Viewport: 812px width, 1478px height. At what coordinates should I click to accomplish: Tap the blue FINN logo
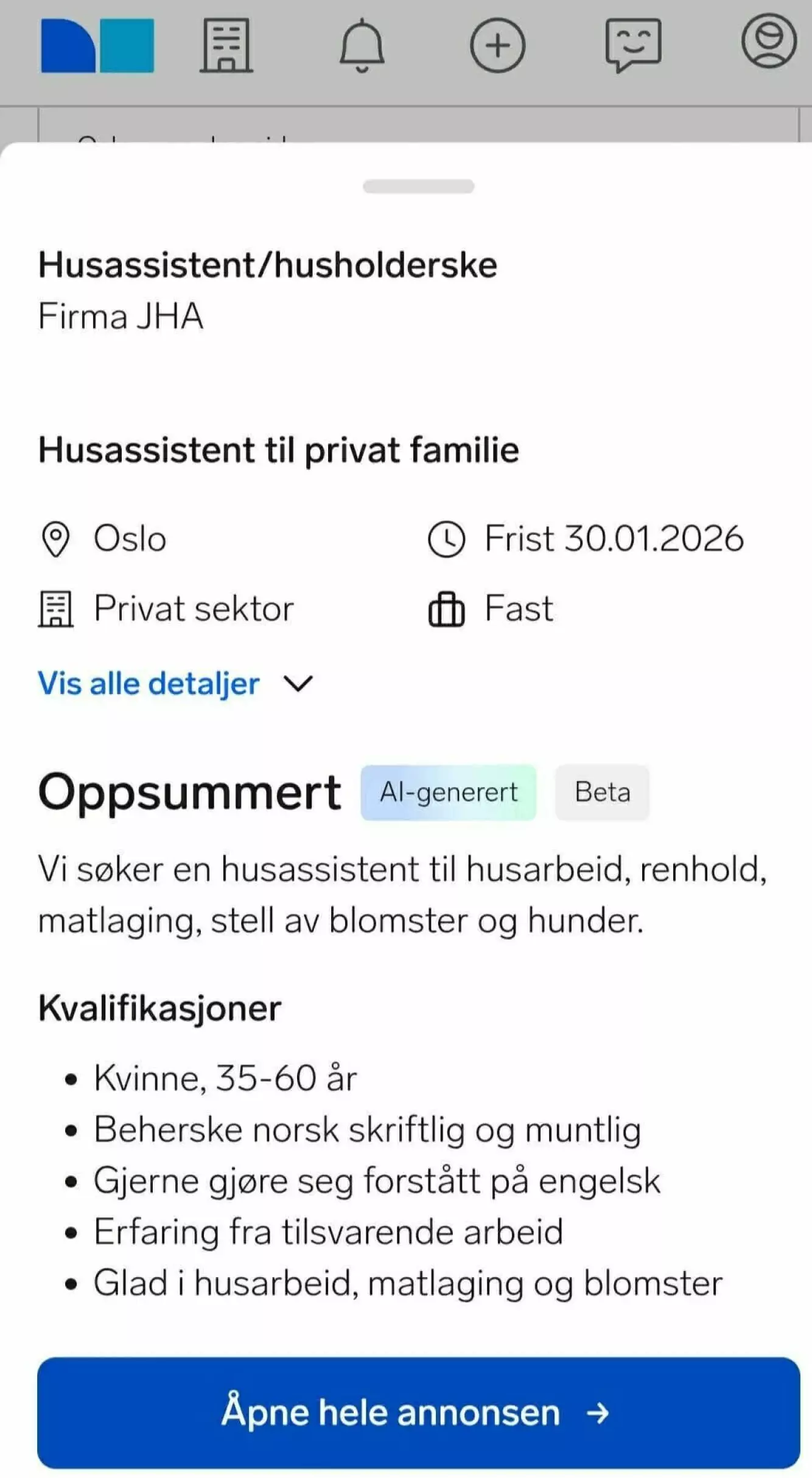pos(97,46)
